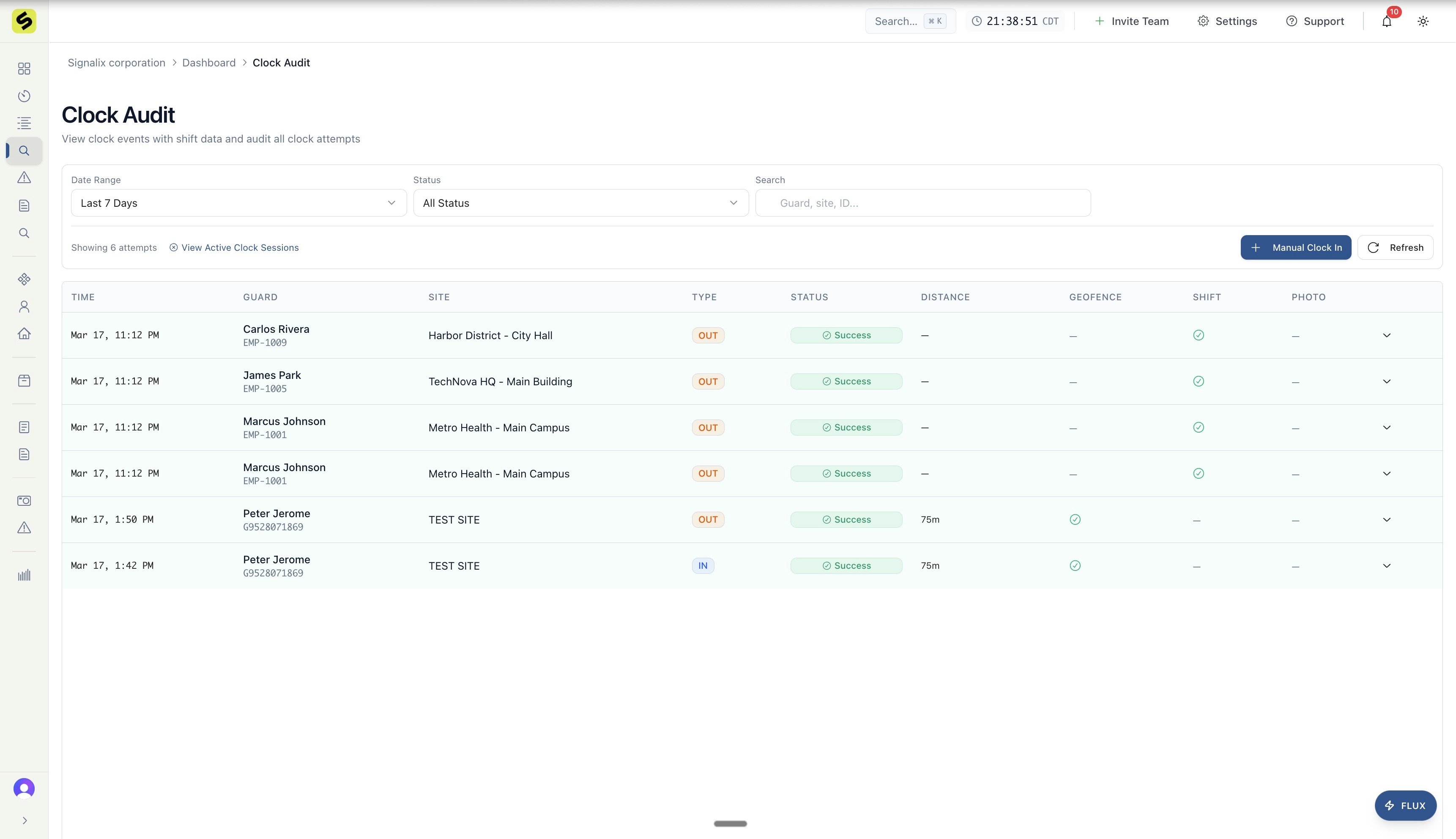Image resolution: width=1456 pixels, height=839 pixels.
Task: Click the Signalix logo icon
Action: [24, 21]
